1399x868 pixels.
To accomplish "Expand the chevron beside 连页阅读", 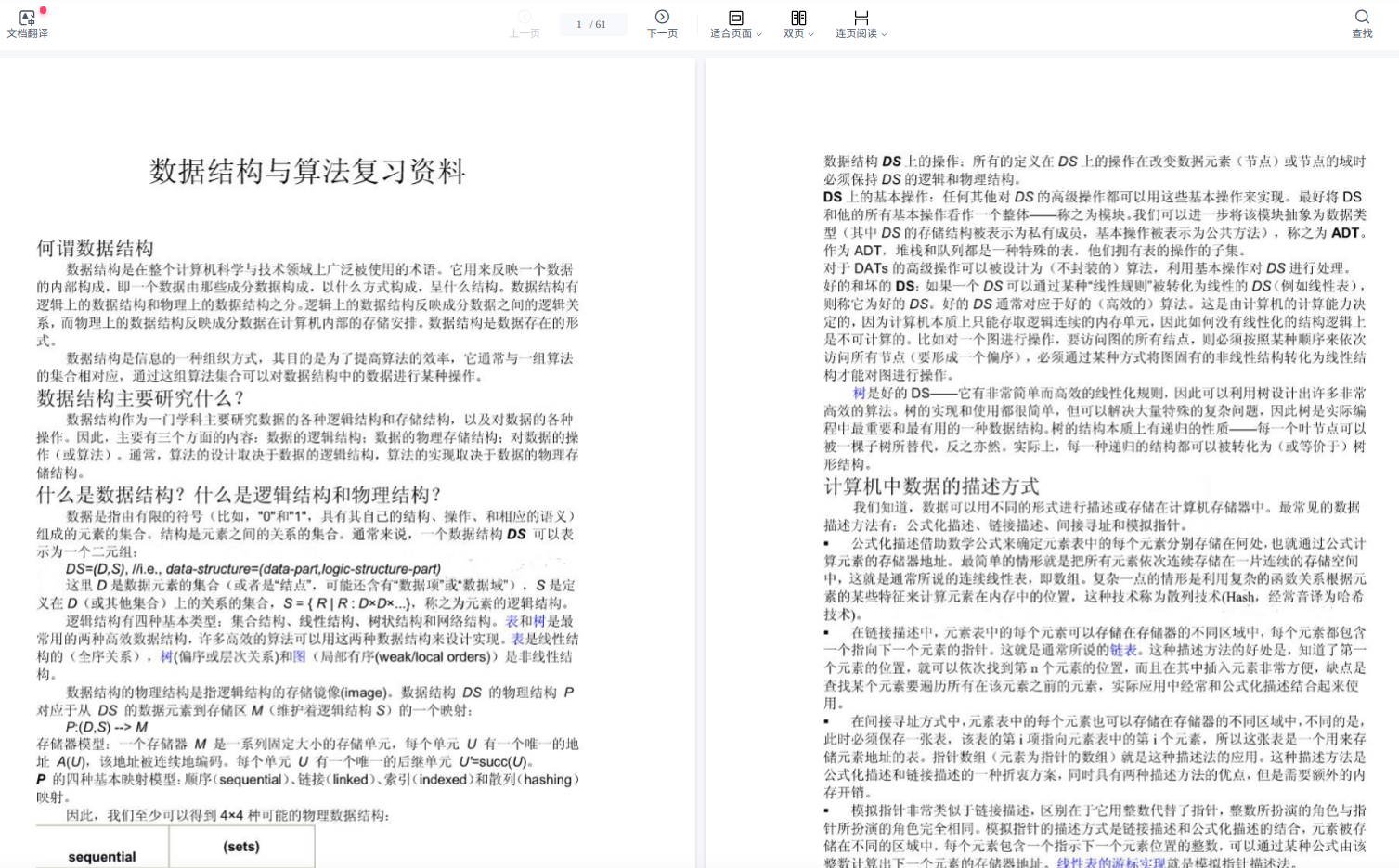I will (x=885, y=34).
